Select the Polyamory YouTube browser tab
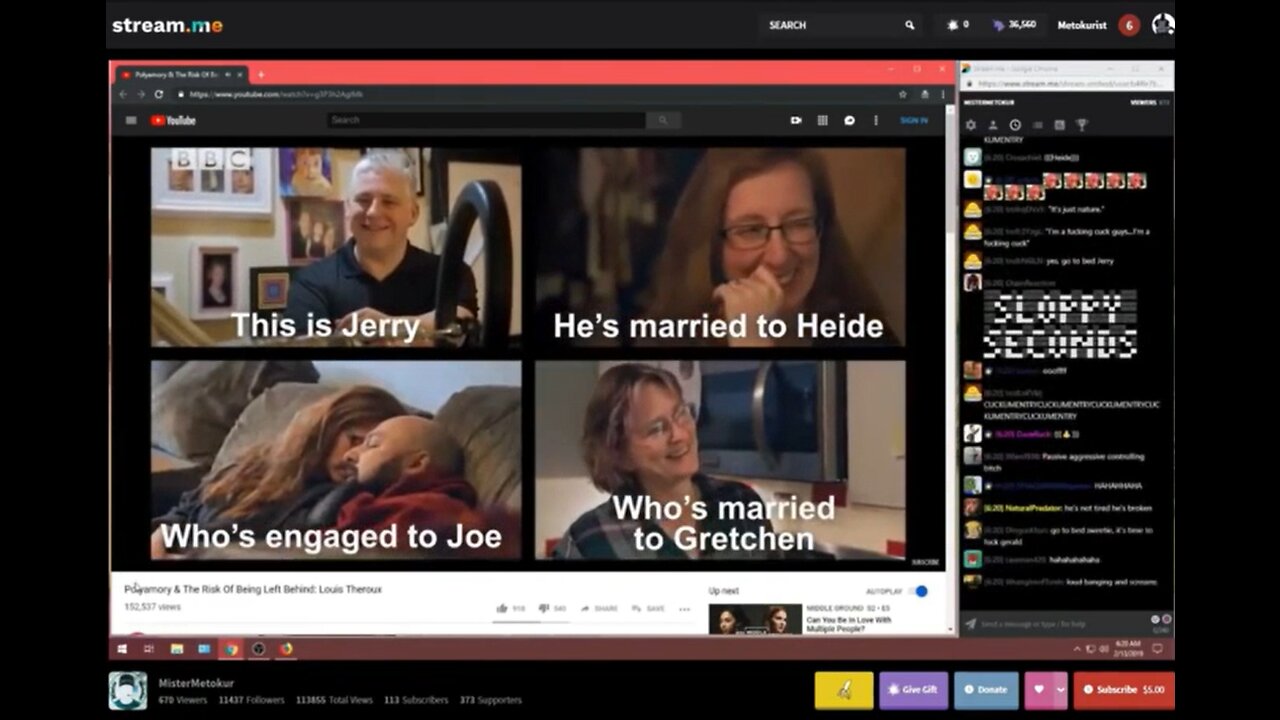This screenshot has width=1280, height=720. pyautogui.click(x=180, y=74)
